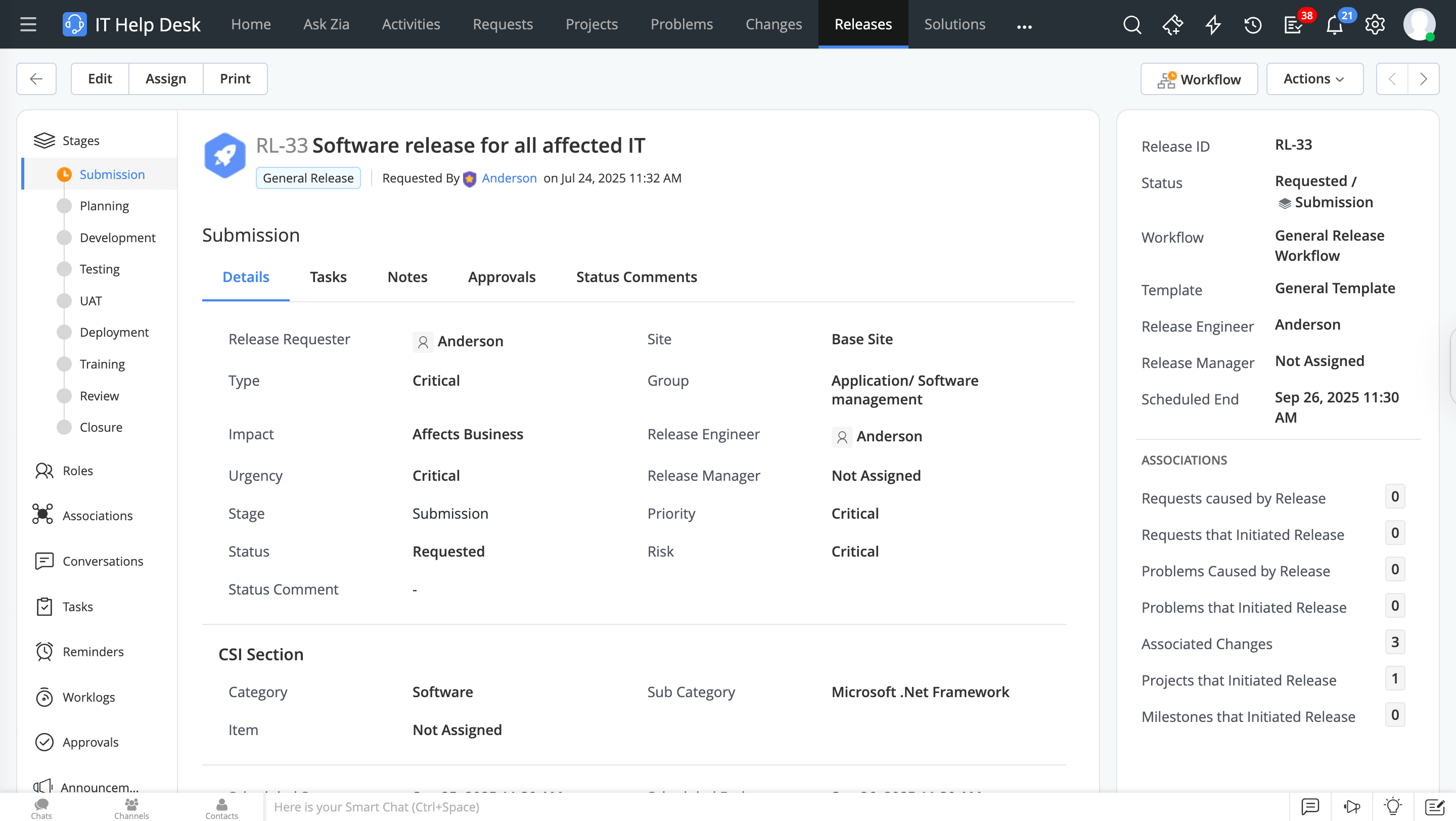This screenshot has height=821, width=1456.
Task: Select the Deployment stage in sidebar
Action: tap(114, 332)
